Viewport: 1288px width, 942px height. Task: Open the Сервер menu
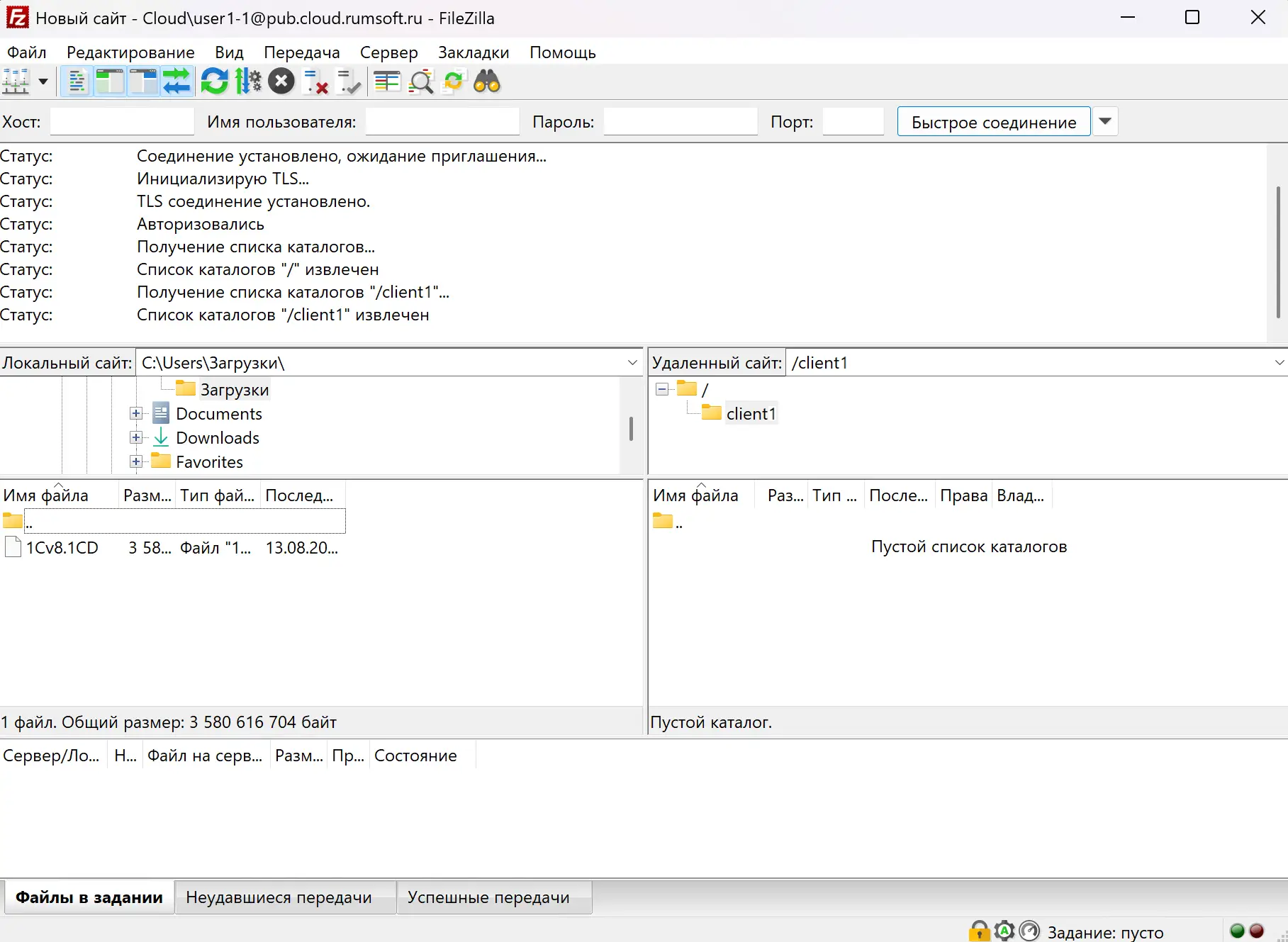[x=389, y=52]
